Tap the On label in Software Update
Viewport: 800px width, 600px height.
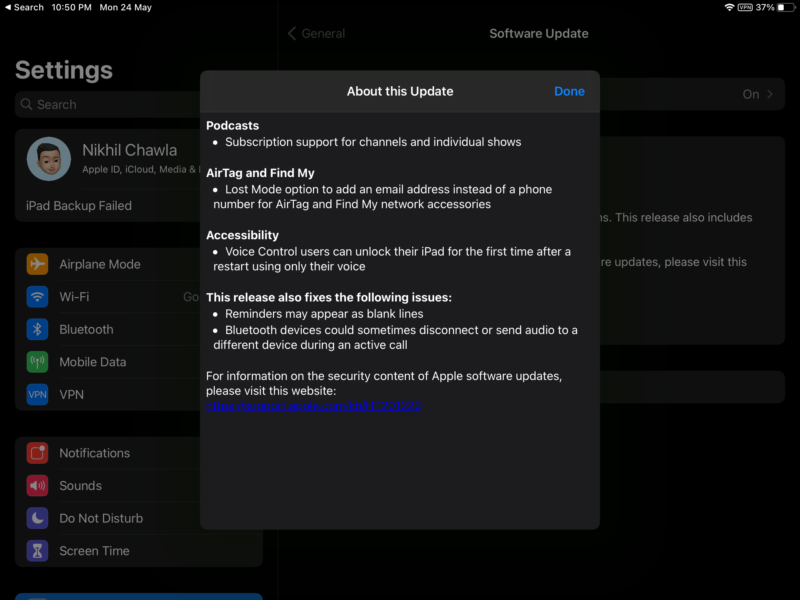(x=751, y=94)
